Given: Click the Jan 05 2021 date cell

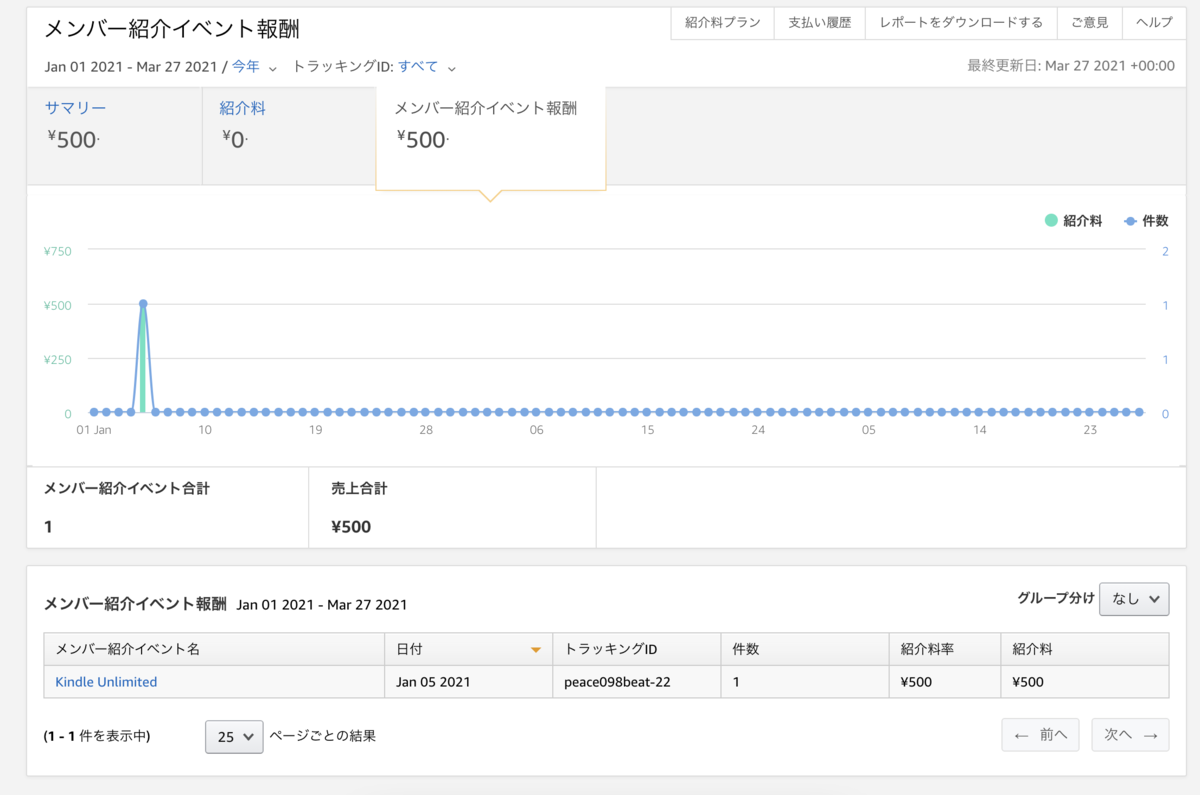Looking at the screenshot, I should (468, 682).
